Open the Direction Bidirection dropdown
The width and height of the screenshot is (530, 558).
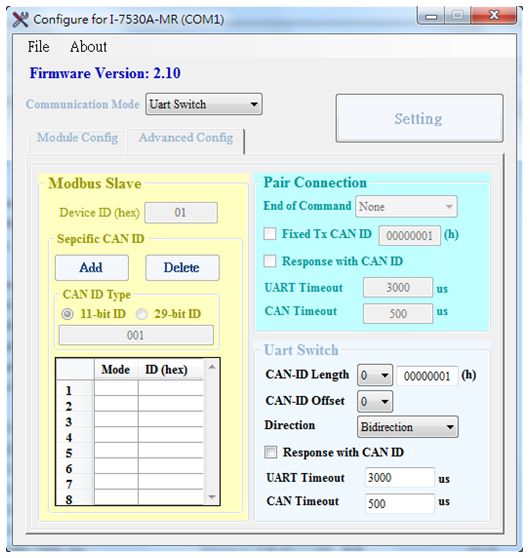pyautogui.click(x=408, y=427)
